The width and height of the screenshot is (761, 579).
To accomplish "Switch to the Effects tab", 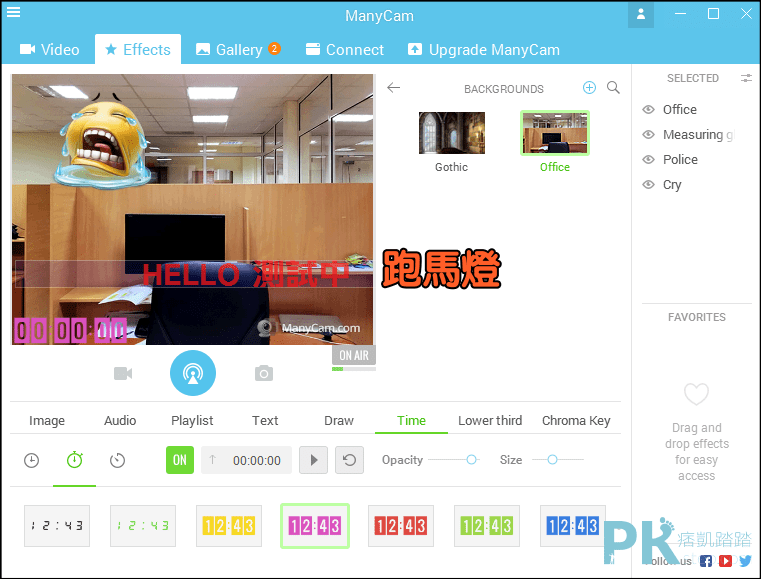I will 138,50.
